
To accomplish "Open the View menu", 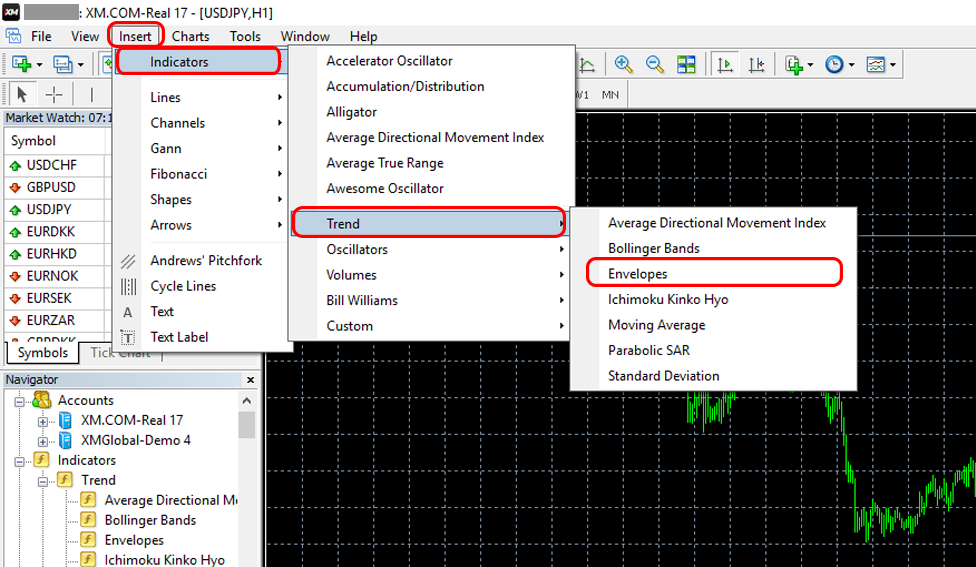I will [85, 36].
